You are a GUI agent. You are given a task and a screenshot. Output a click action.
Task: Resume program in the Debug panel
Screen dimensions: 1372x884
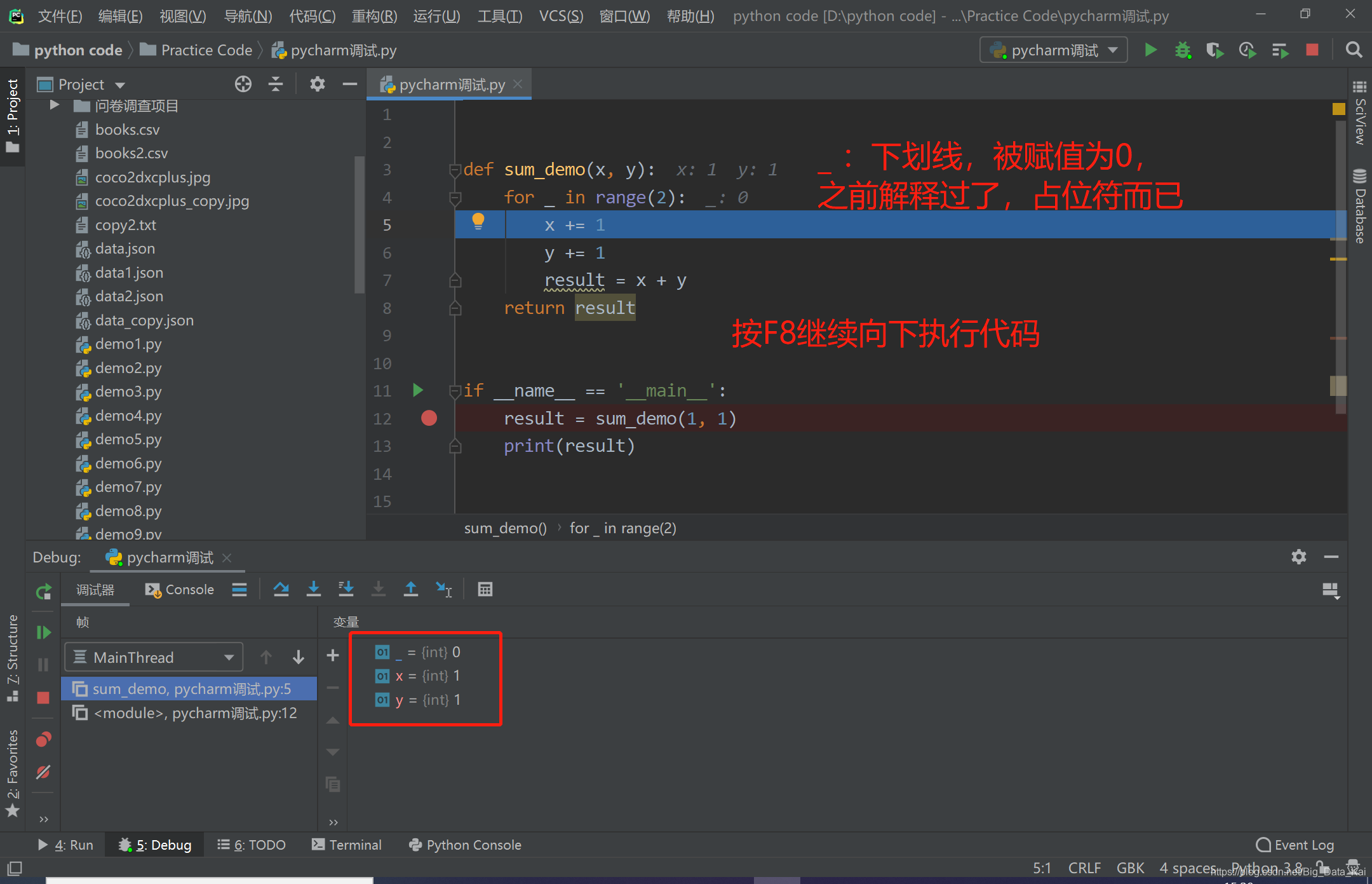click(x=43, y=632)
